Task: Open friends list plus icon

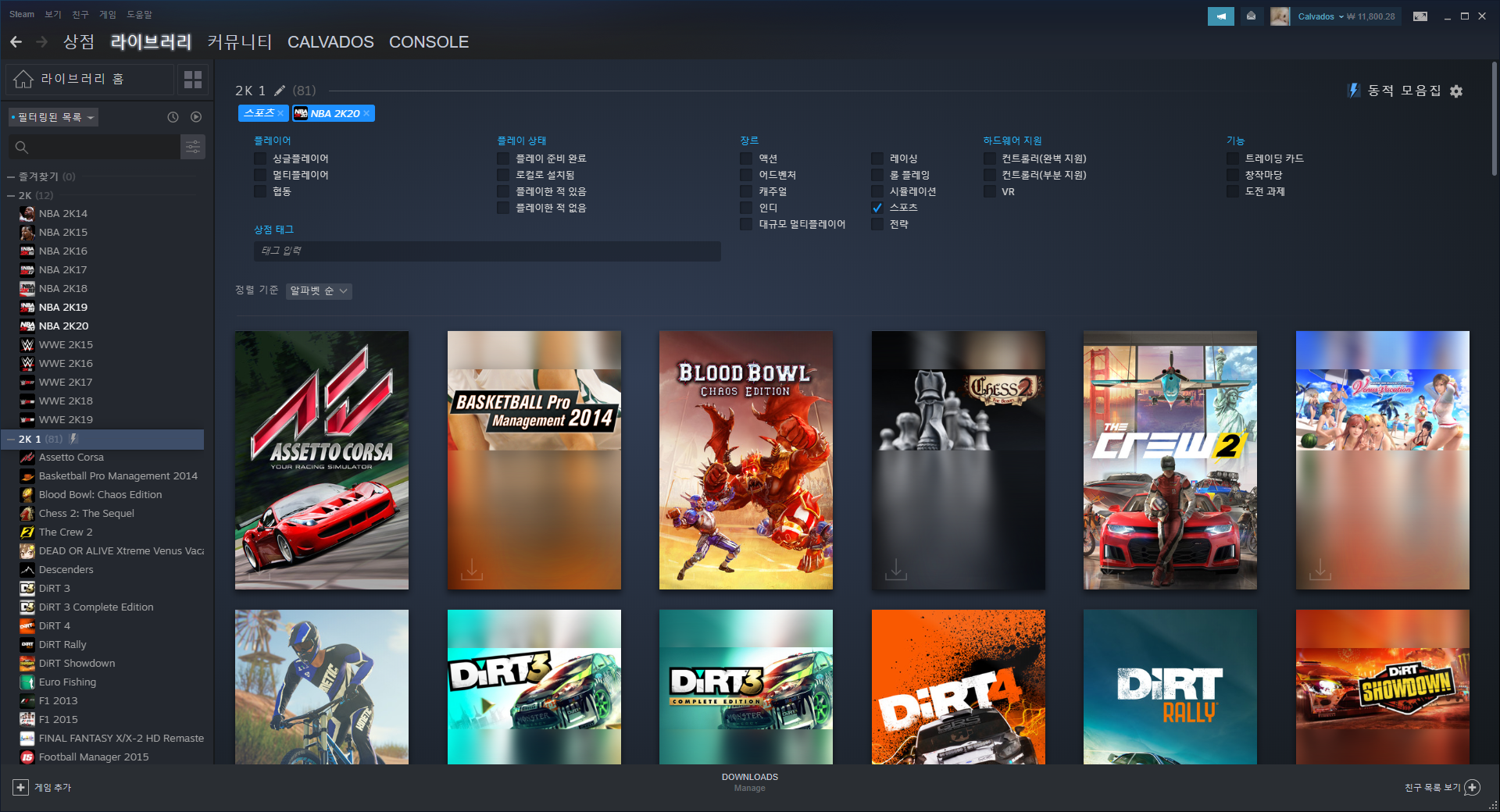Action: point(1472,787)
